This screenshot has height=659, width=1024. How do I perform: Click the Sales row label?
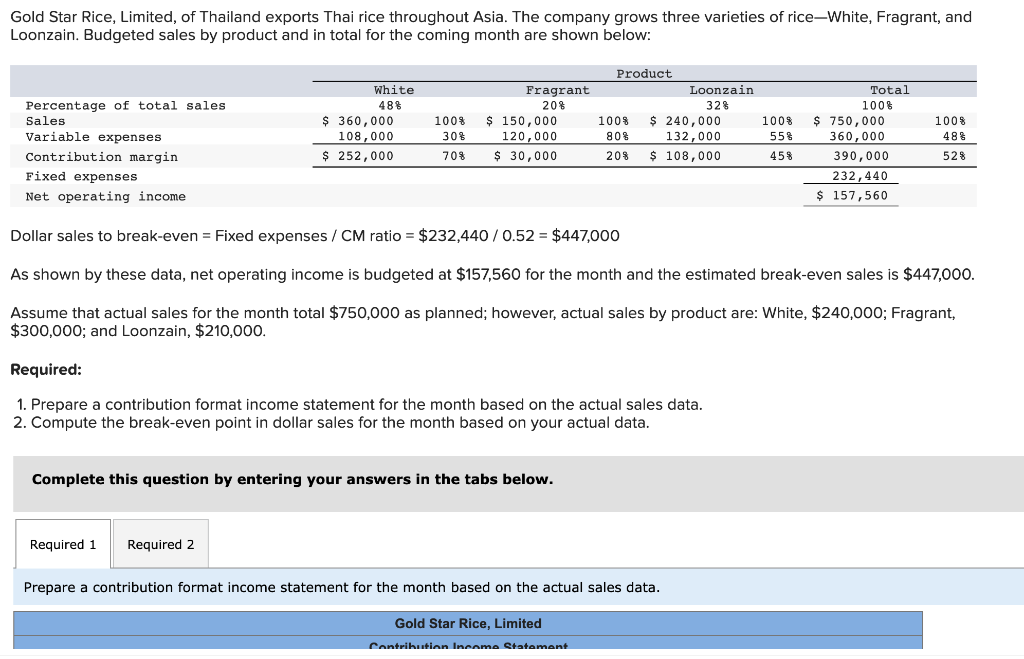(x=46, y=121)
